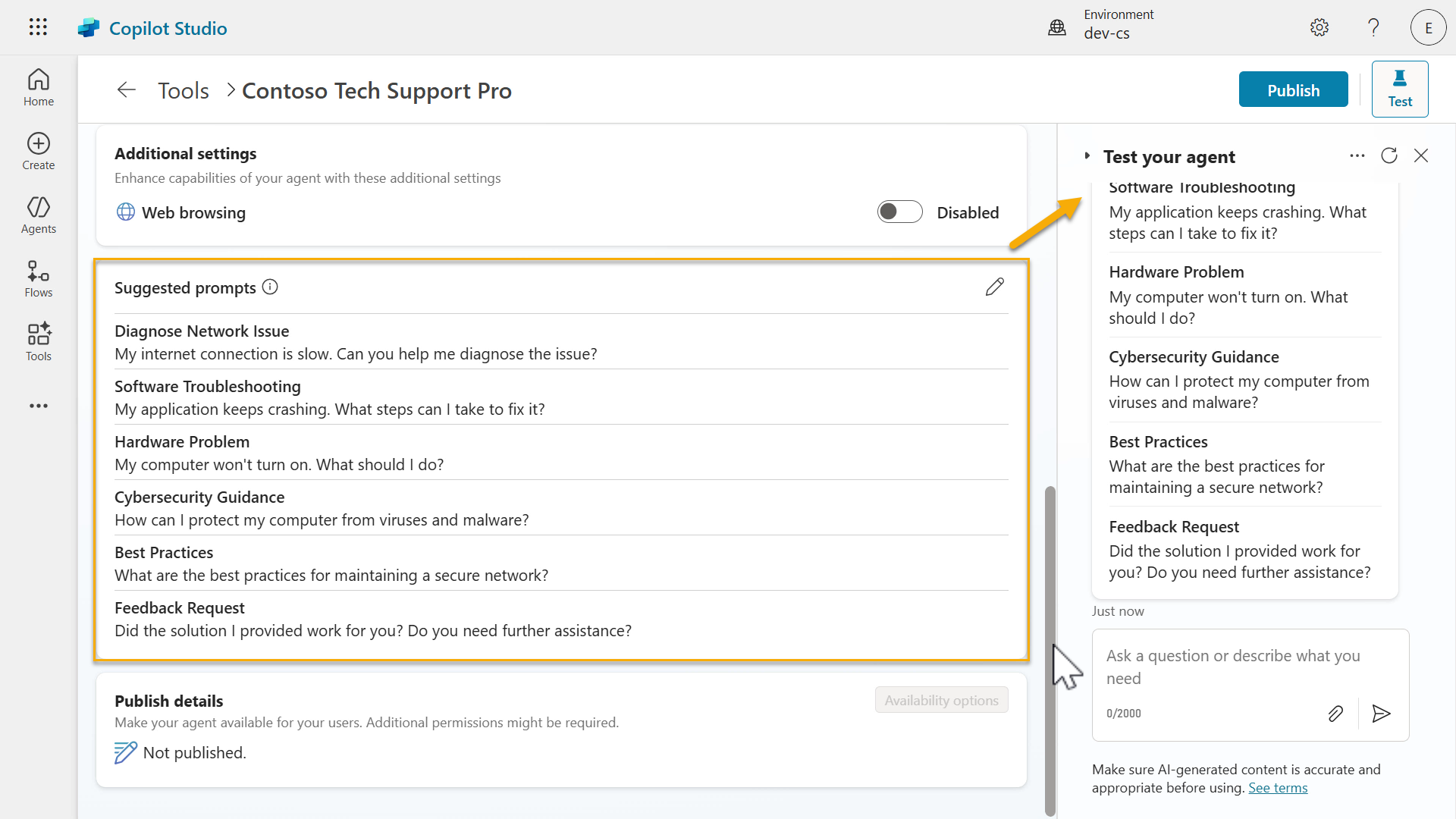Attach a file with paperclip icon
Viewport: 1456px width, 819px height.
pyautogui.click(x=1335, y=714)
